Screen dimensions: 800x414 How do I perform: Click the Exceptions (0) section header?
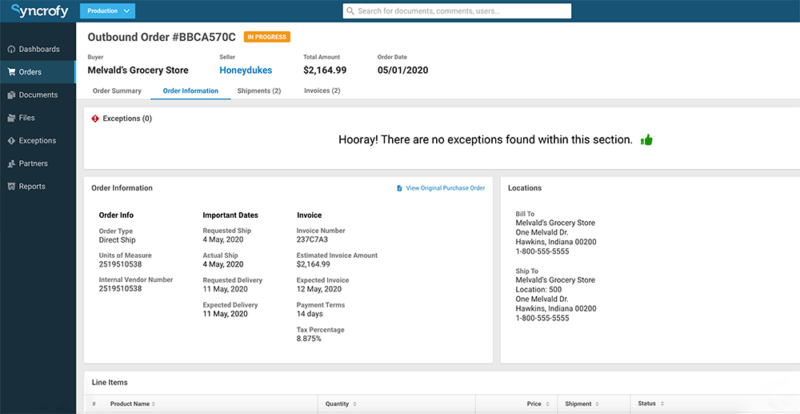[x=127, y=118]
